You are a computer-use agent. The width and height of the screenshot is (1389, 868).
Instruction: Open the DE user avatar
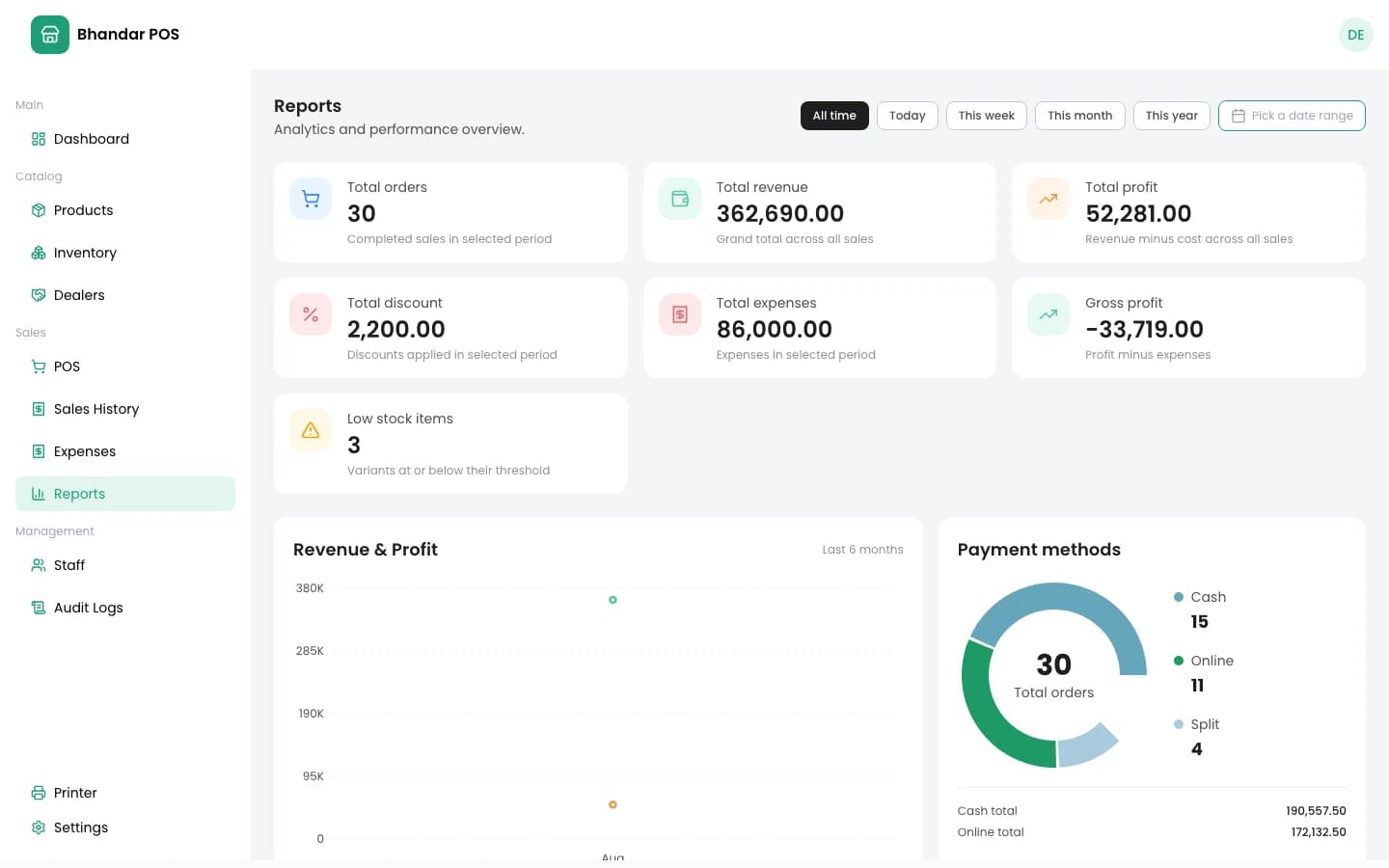point(1355,35)
